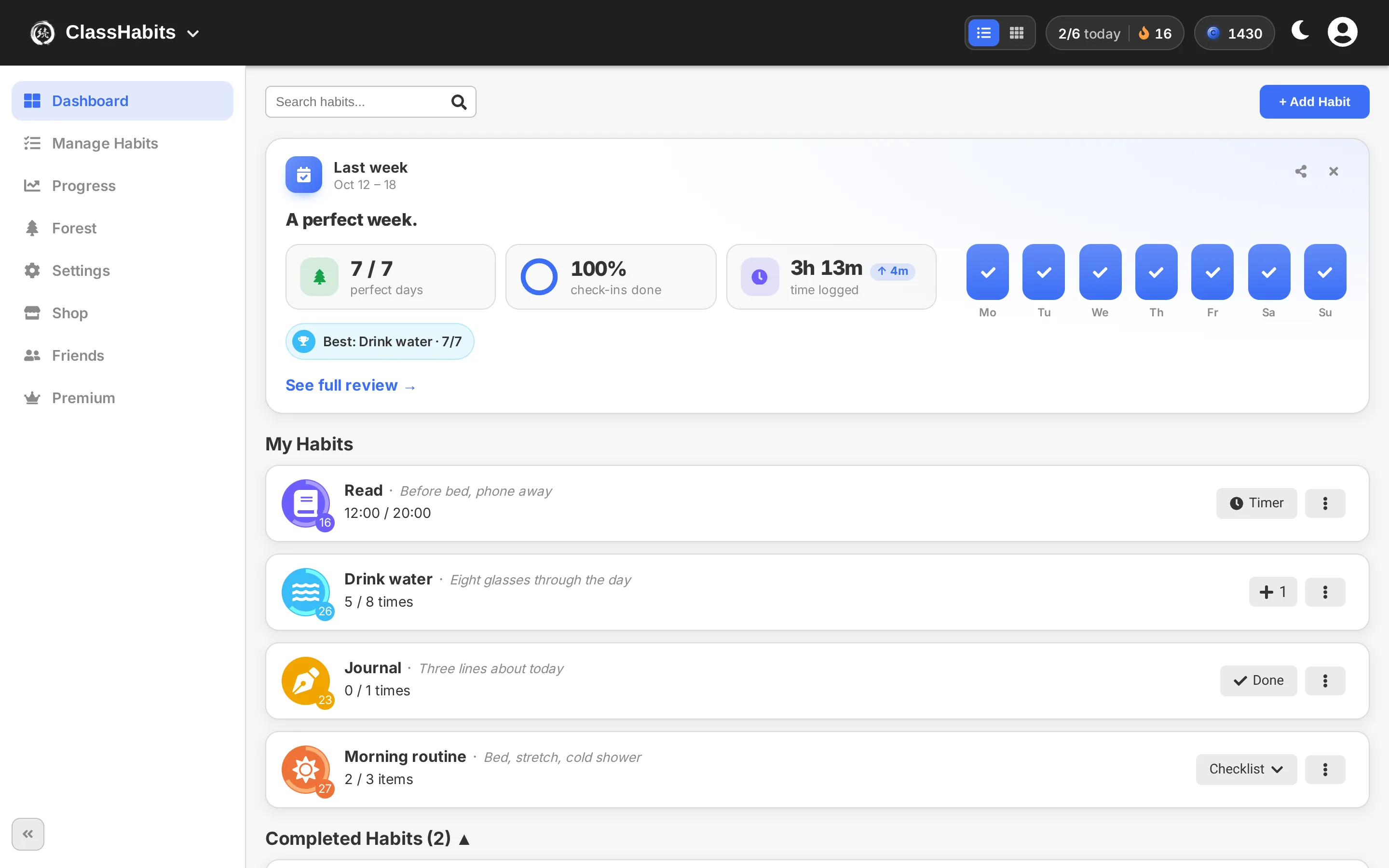
Task: Select the Wednesday check tile
Action: 1100,272
